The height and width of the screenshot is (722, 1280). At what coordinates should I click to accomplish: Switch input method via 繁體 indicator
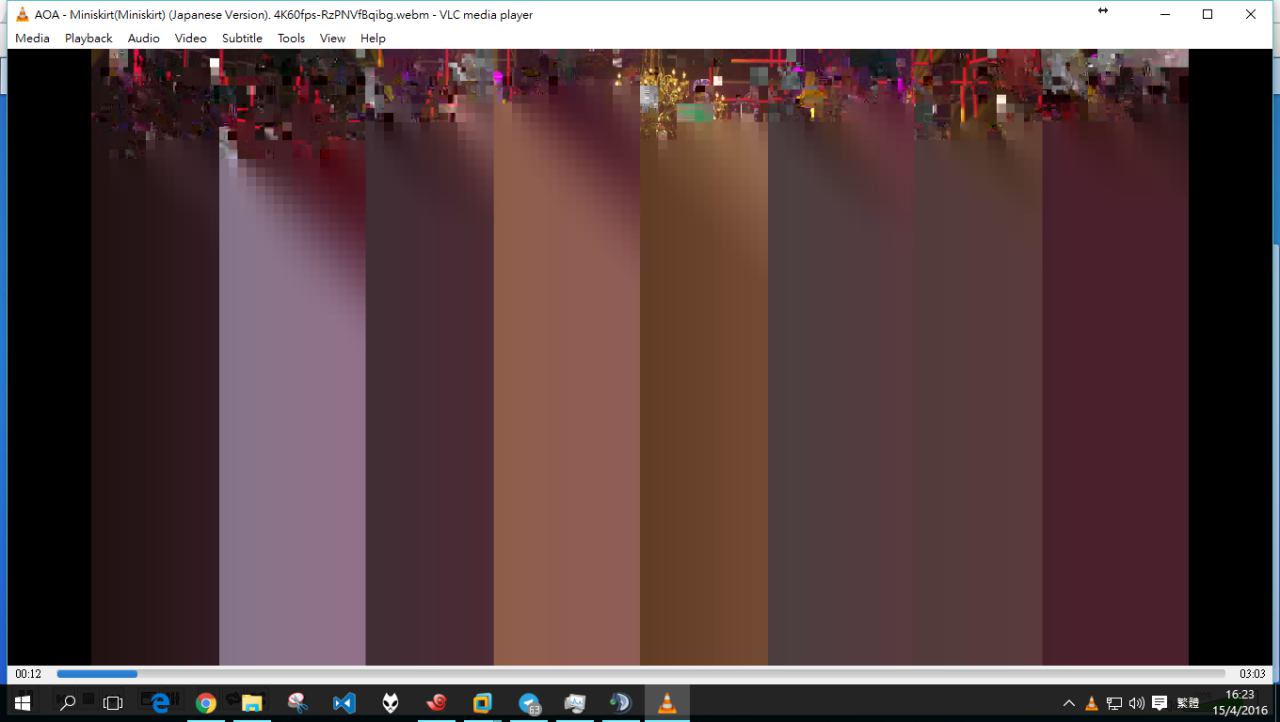tap(1188, 703)
